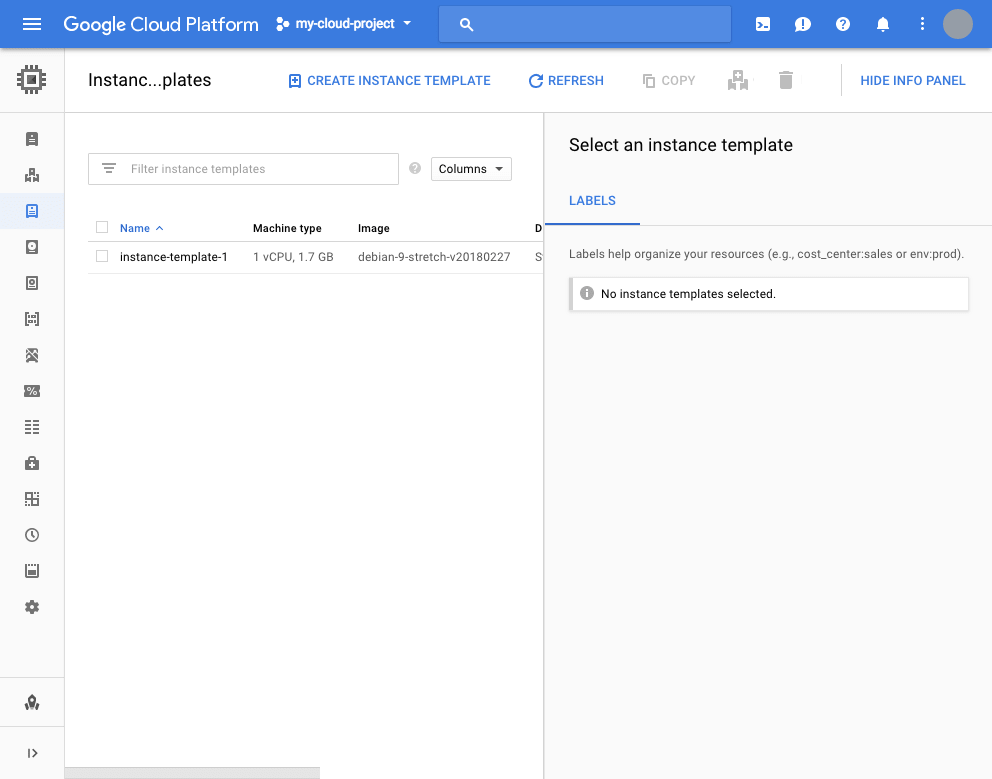
Task: Activate Cloud Shell from the header
Action: (x=763, y=24)
